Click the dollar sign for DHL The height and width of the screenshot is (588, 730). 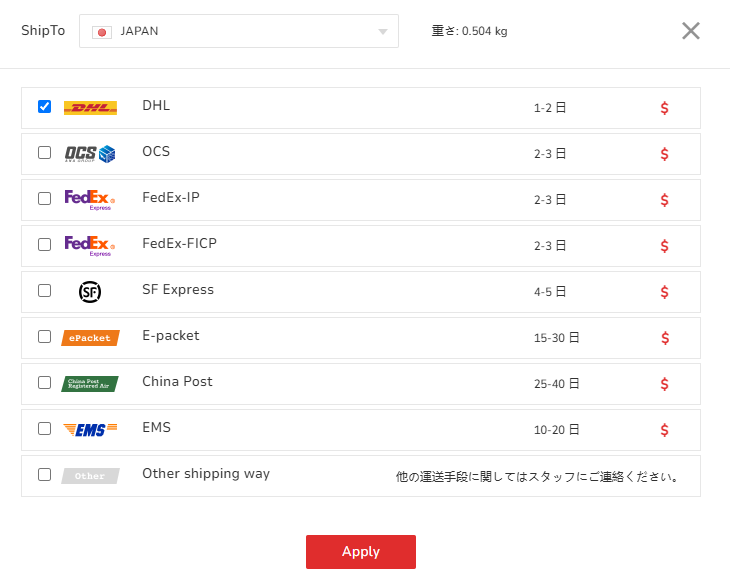tap(664, 108)
